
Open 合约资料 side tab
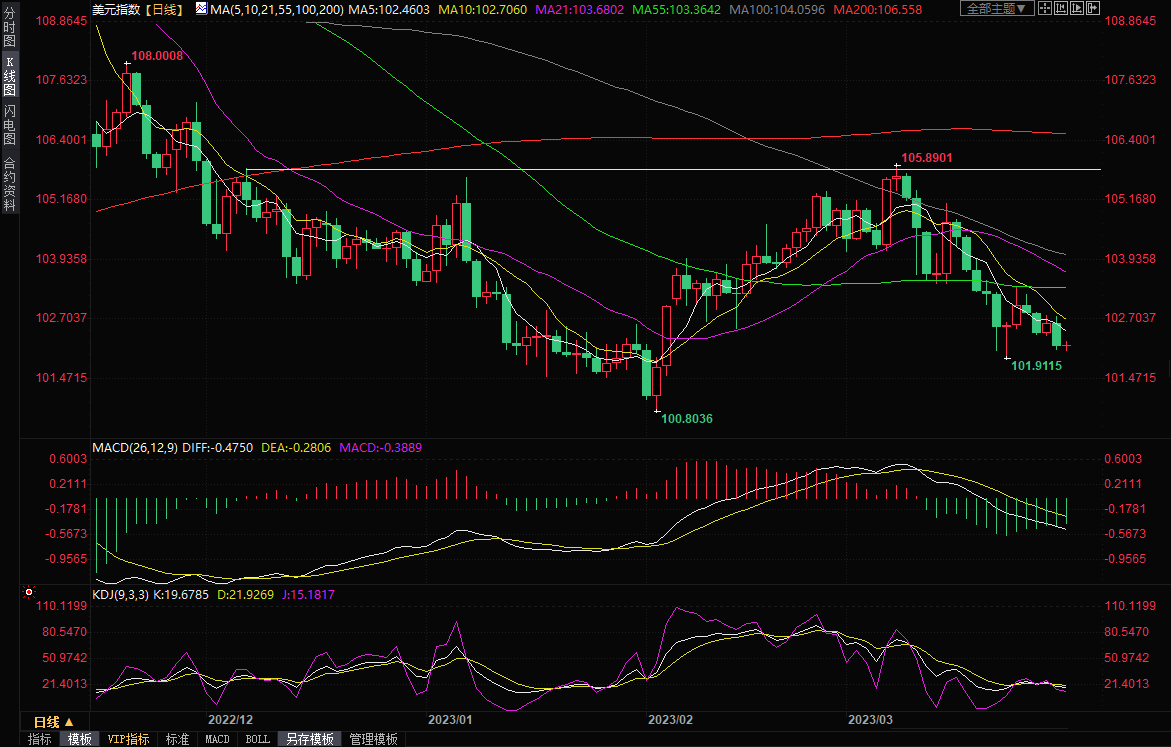[9, 184]
